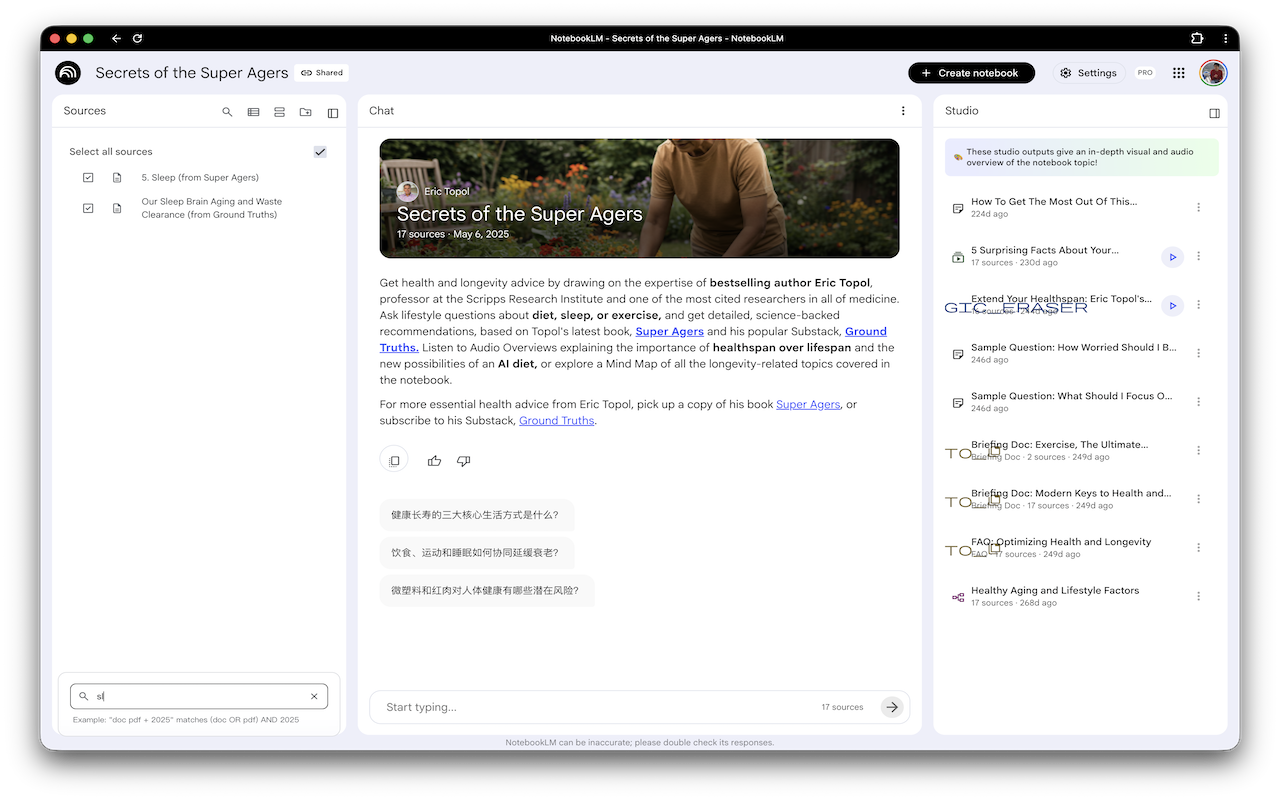Click document icon beside 5. Sleep source
The width and height of the screenshot is (1280, 800).
pyautogui.click(x=117, y=178)
